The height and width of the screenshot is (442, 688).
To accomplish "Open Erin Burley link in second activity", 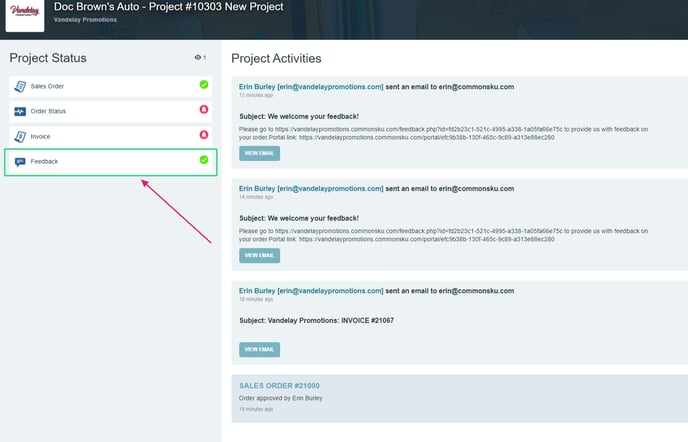I will pyautogui.click(x=311, y=189).
